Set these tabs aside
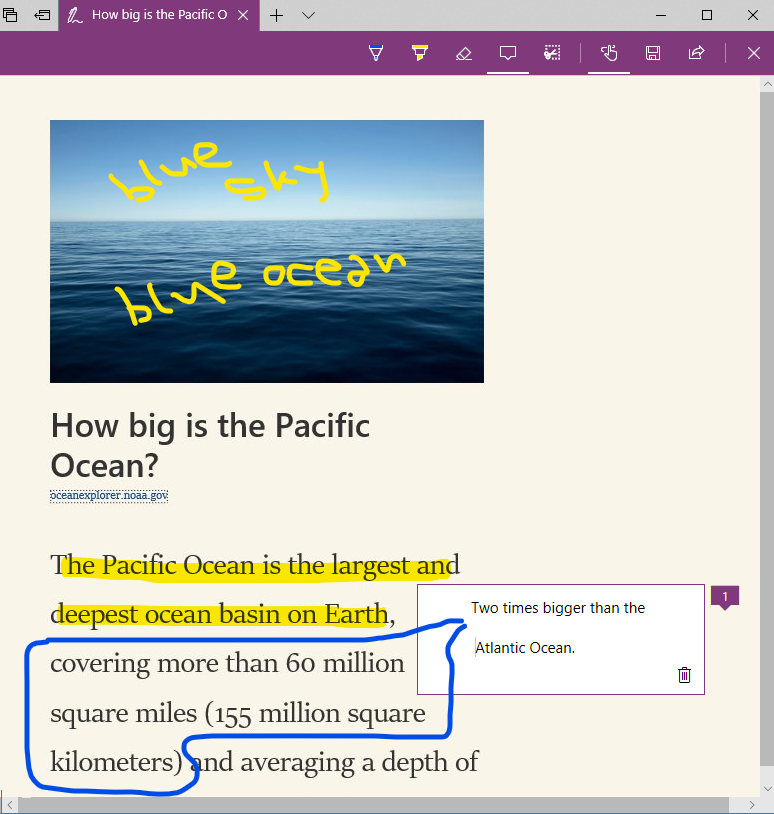This screenshot has height=814, width=774. tap(42, 15)
